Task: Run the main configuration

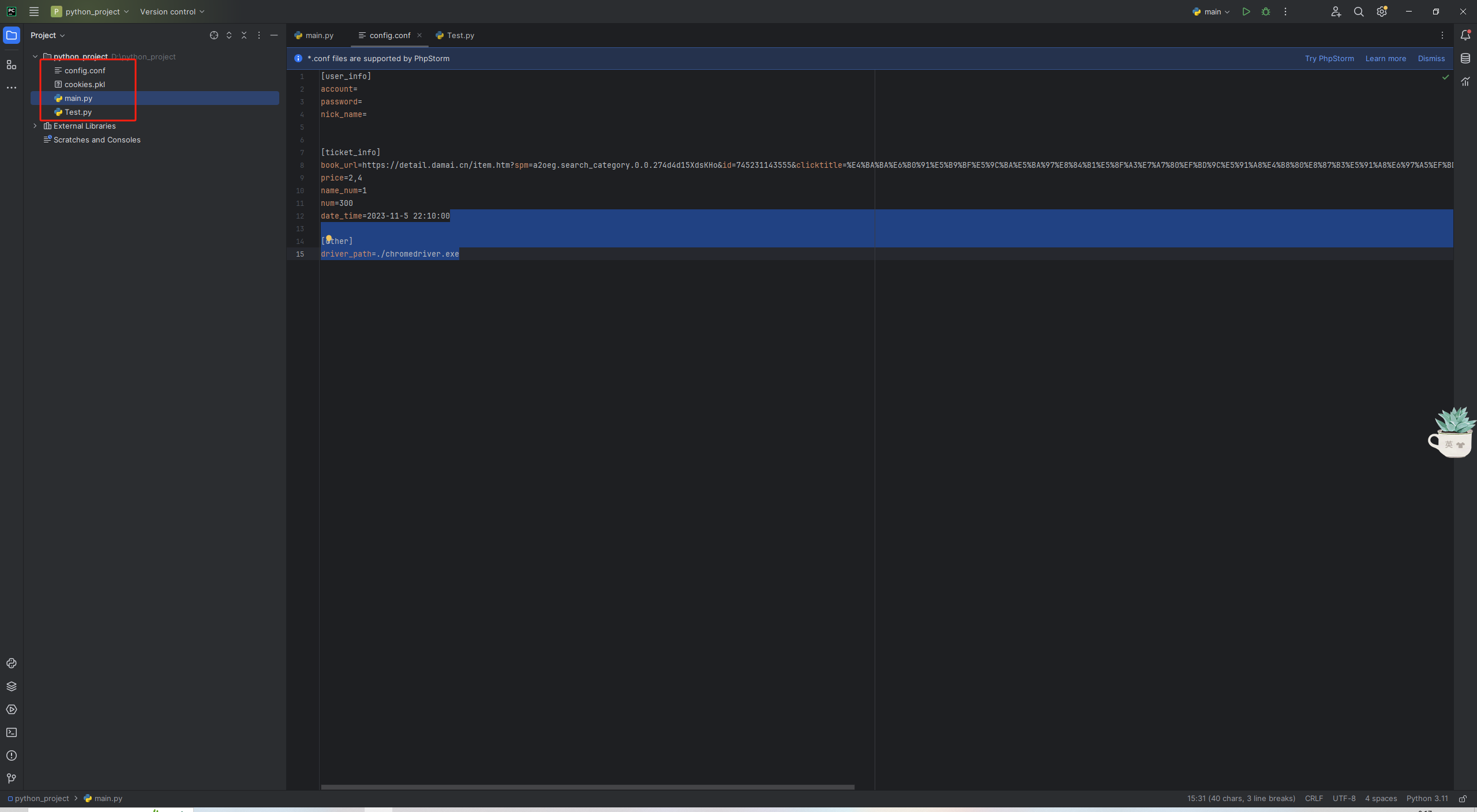Action: (1246, 12)
